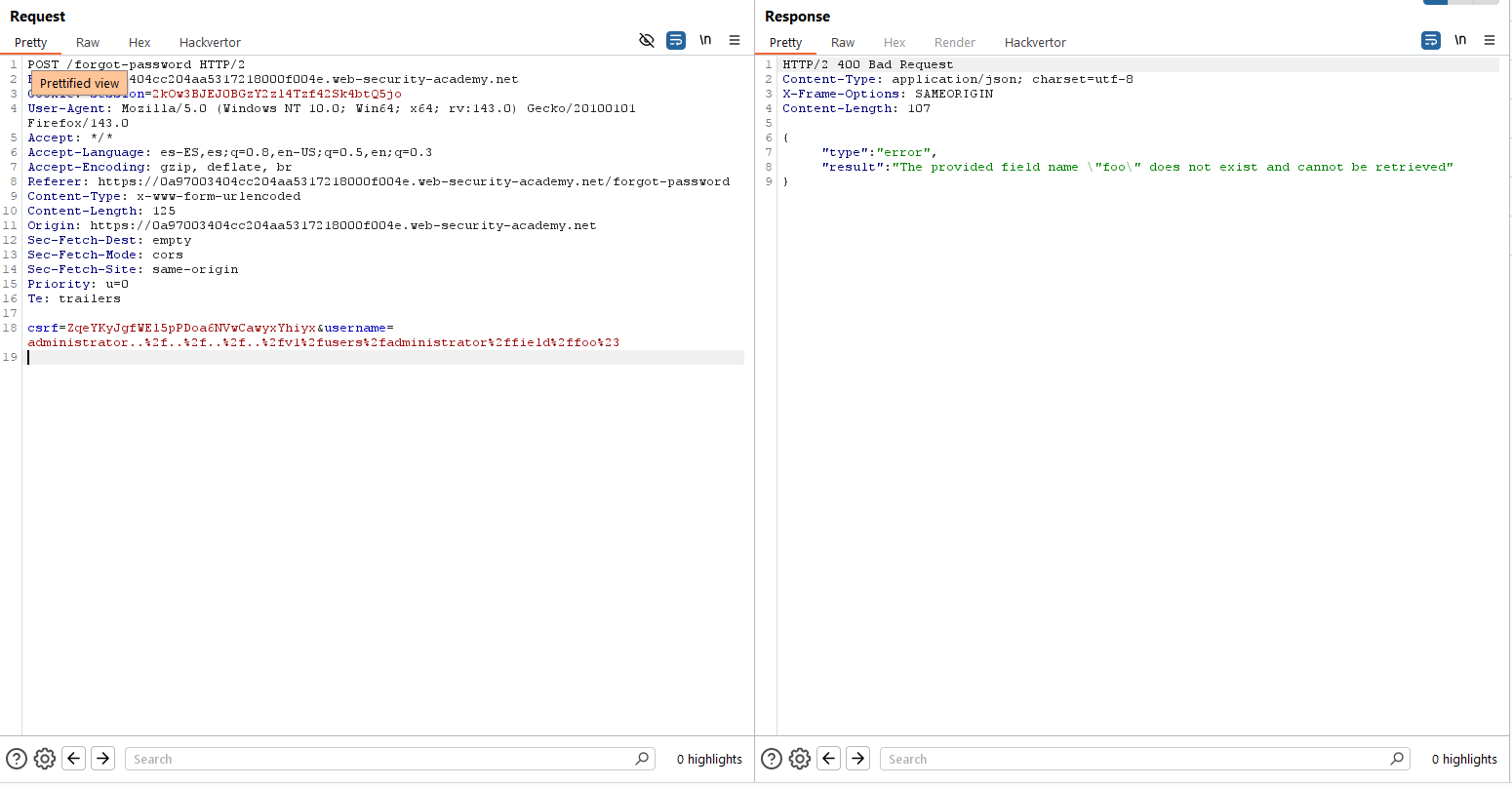Click help icon below the Response editor
The height and width of the screenshot is (787, 1512).
(772, 759)
